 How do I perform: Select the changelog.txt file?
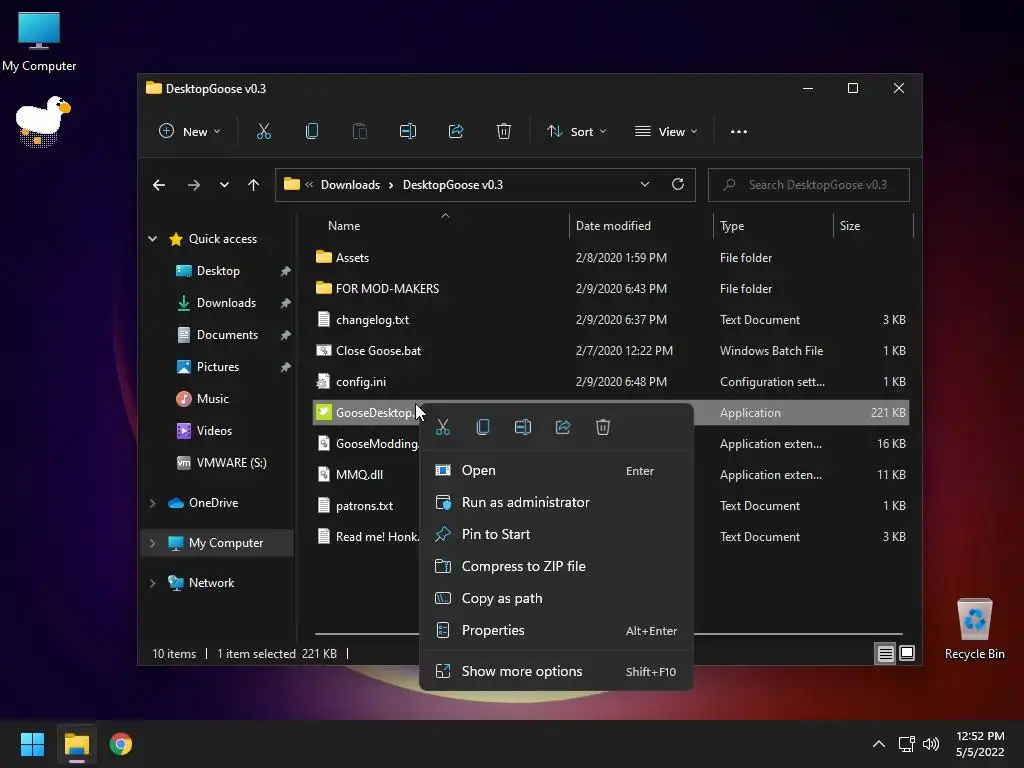point(611,319)
